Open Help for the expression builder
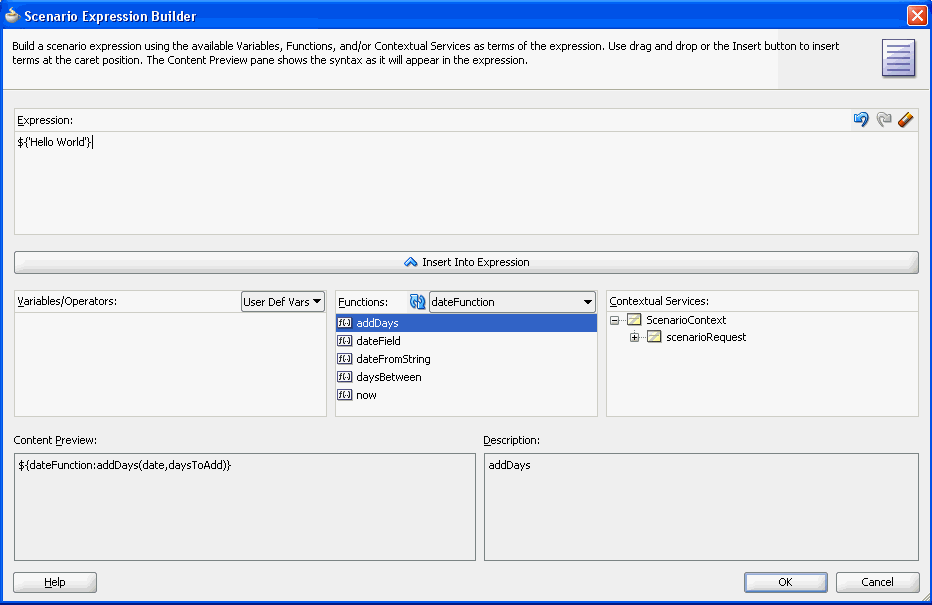 tap(55, 582)
